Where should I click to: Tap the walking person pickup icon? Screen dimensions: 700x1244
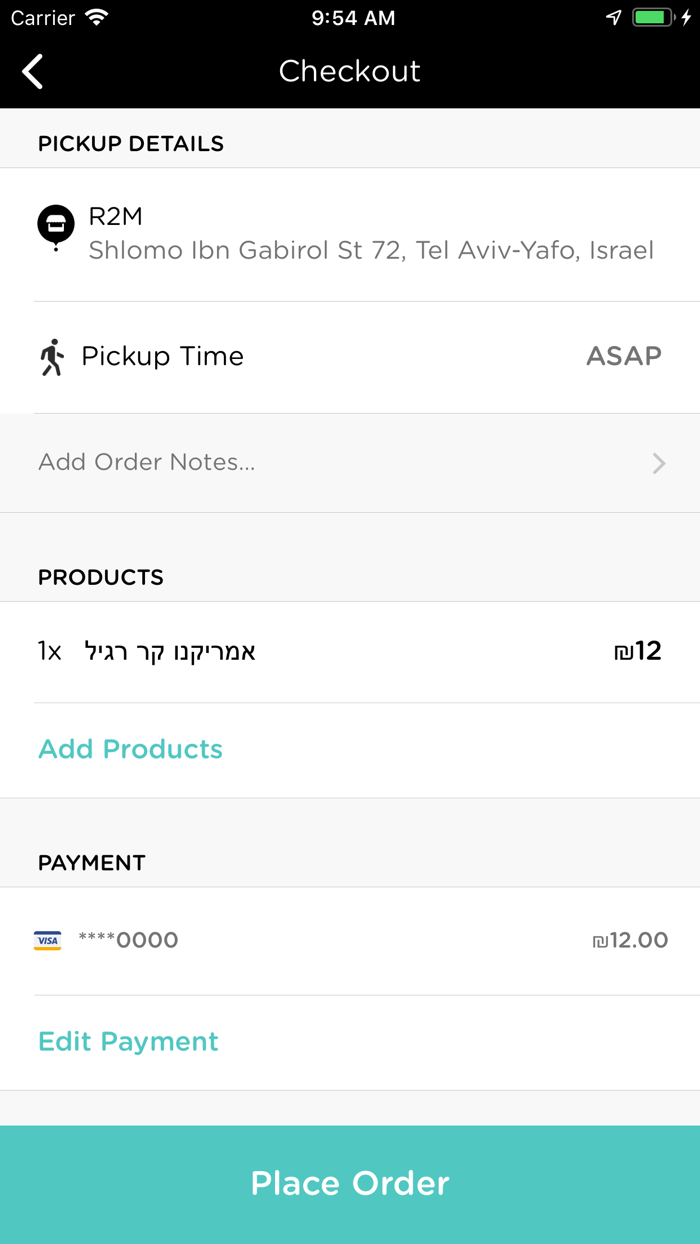tap(52, 357)
